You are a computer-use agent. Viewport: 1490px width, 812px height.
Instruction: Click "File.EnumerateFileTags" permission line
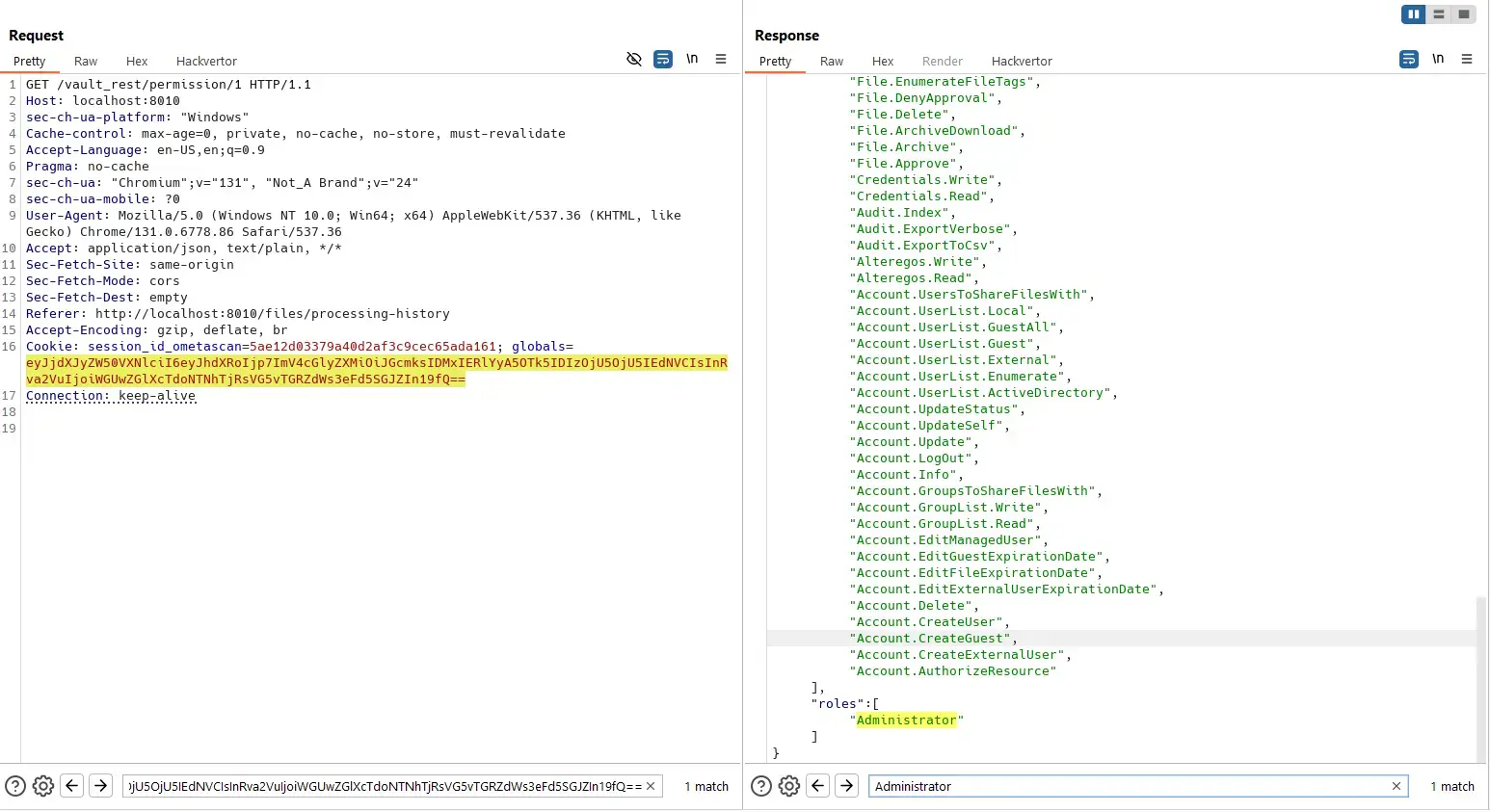tap(945, 82)
